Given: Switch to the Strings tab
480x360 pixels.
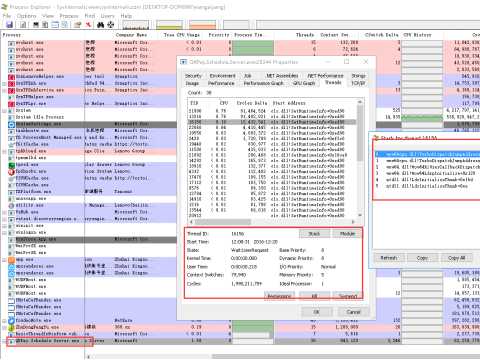Looking at the screenshot, I should [359, 76].
